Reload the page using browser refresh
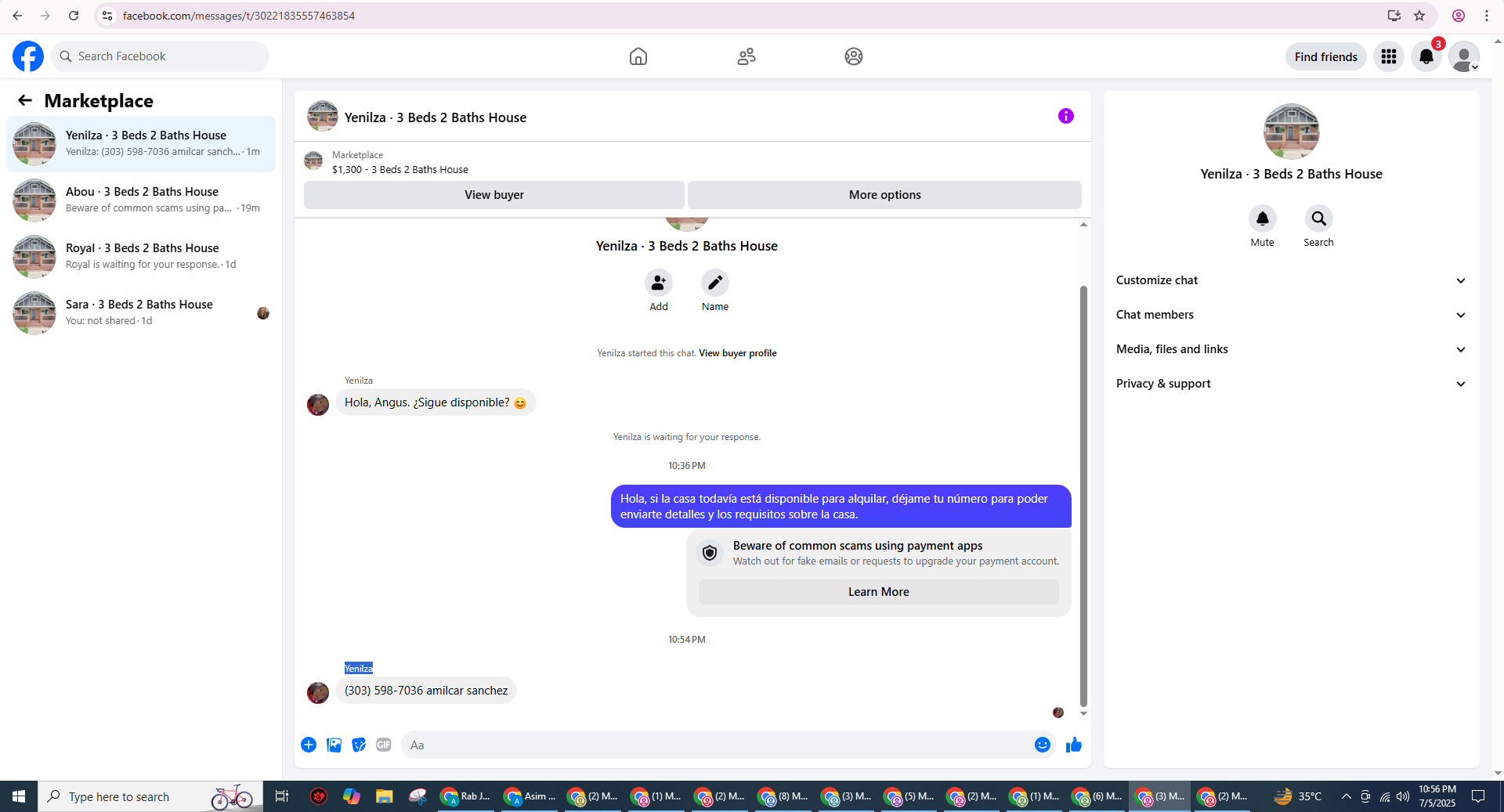Image resolution: width=1504 pixels, height=812 pixels. [x=74, y=16]
